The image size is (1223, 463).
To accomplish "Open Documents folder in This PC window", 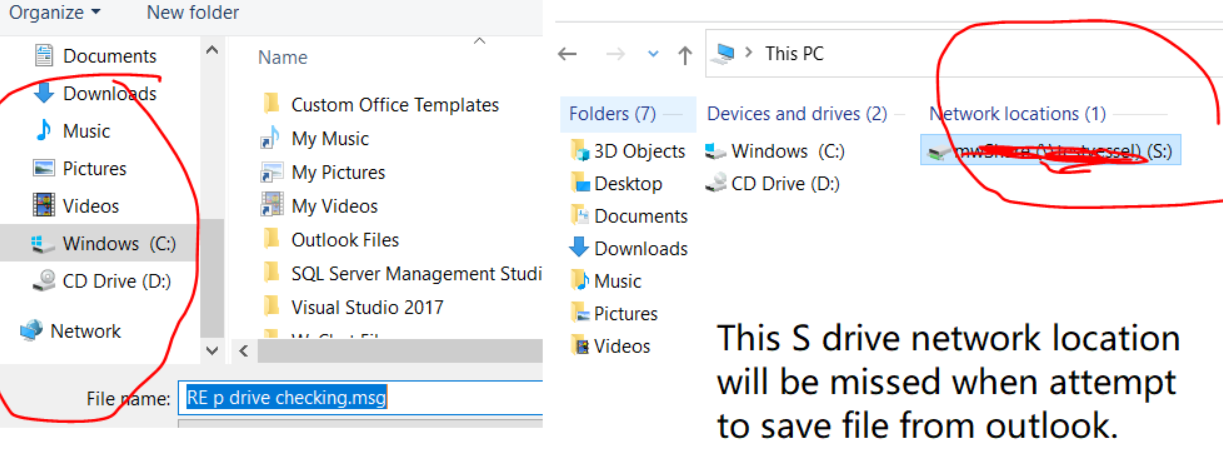I will pos(629,216).
